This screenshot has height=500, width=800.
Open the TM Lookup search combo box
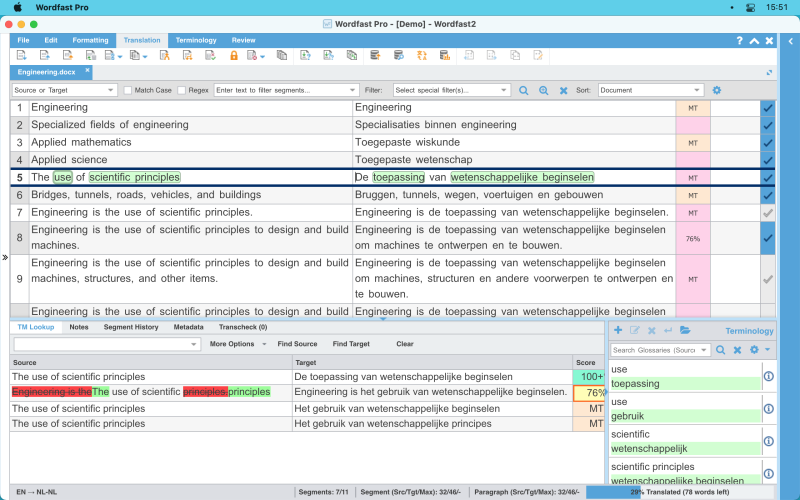[x=107, y=344]
